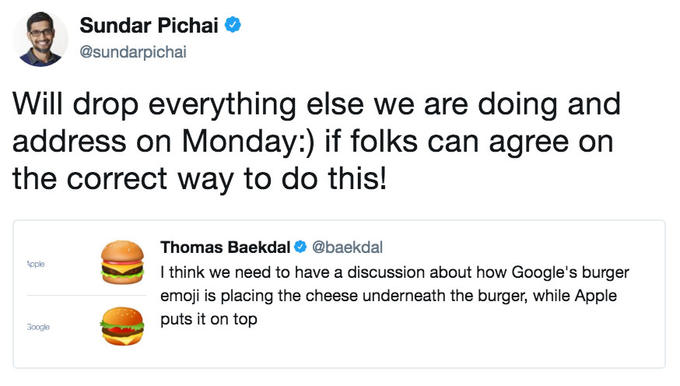Open the @baekdal handle
Screen dimensions: 680x386
point(347,247)
